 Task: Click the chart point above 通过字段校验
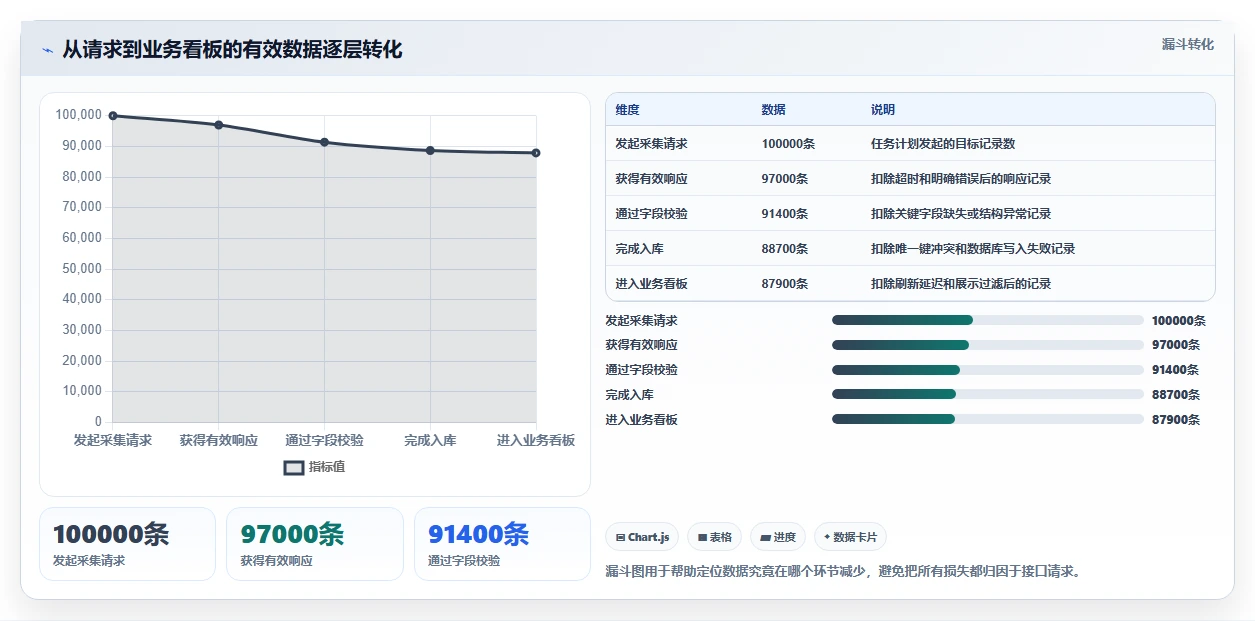[x=324, y=142]
